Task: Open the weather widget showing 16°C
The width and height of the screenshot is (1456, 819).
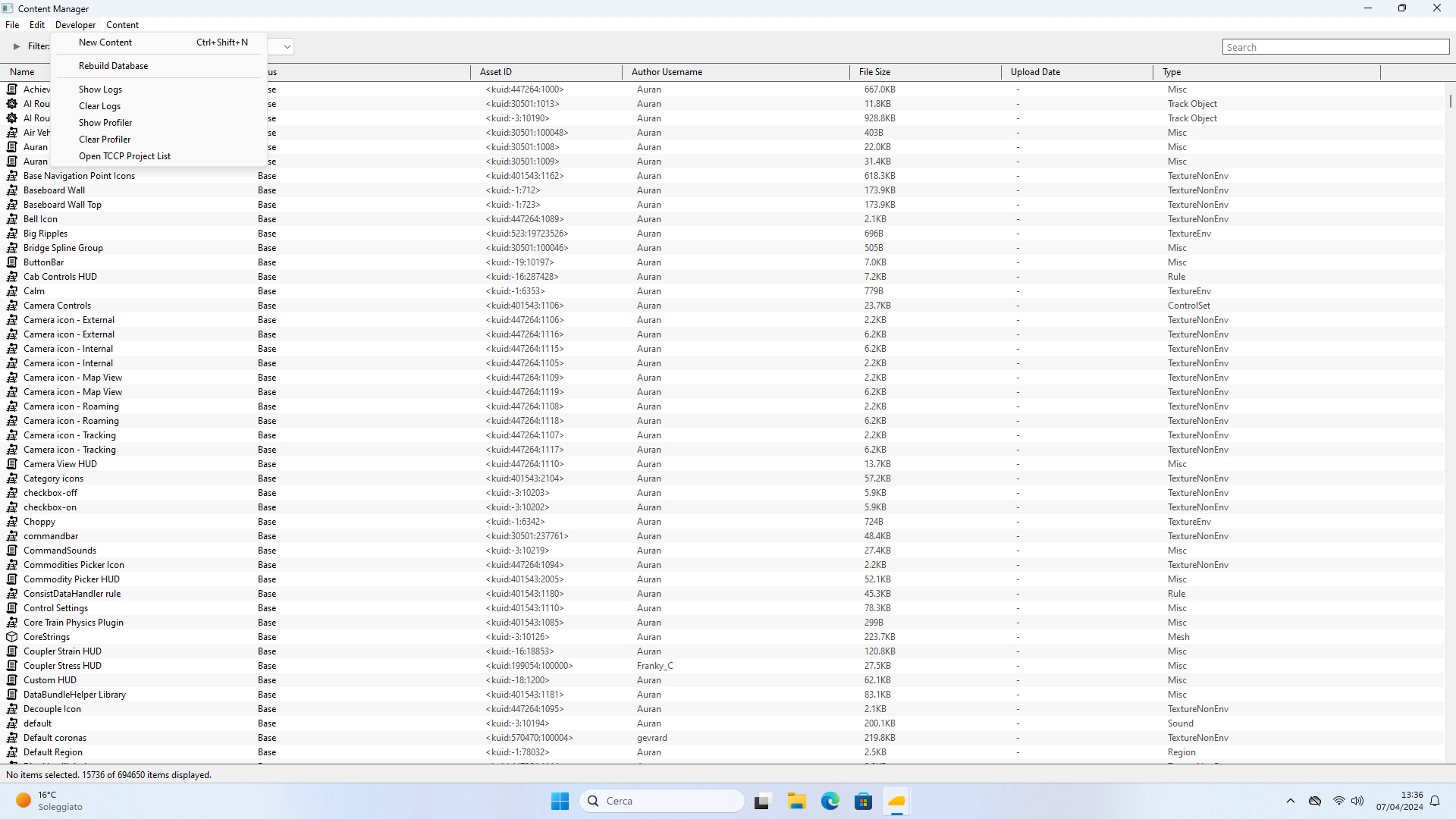Action: [49, 801]
